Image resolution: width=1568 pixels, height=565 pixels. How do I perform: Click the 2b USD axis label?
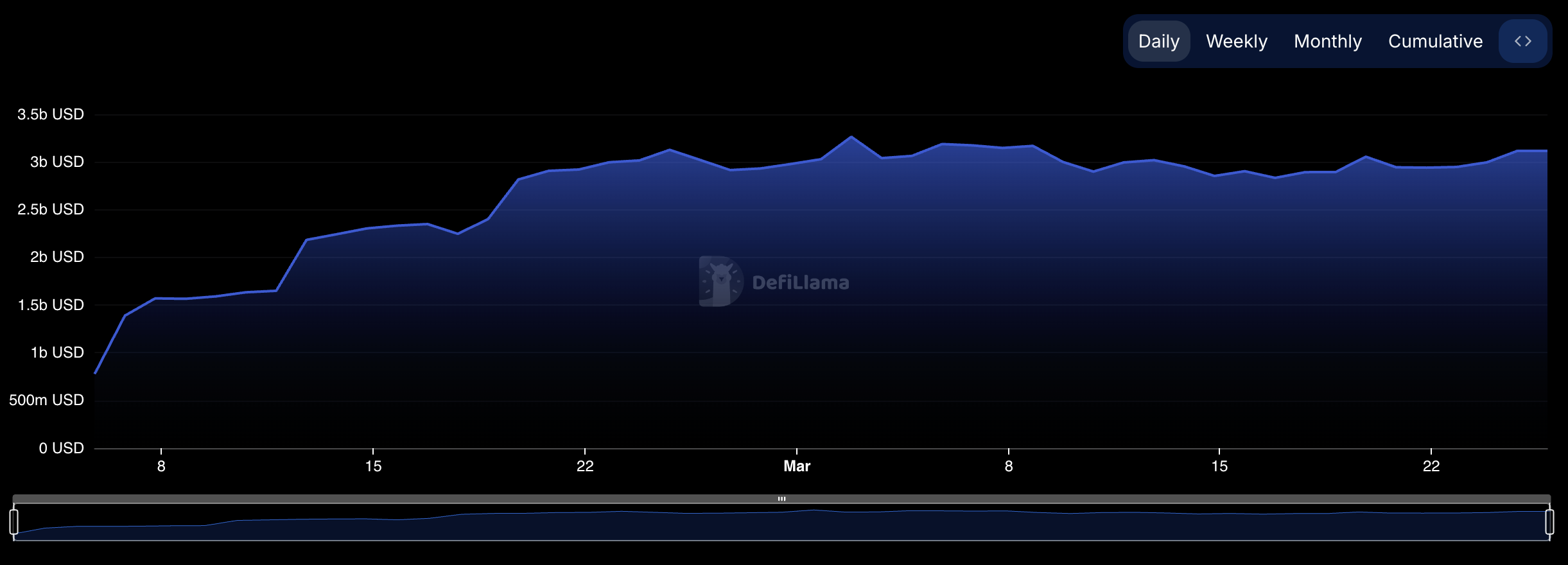(57, 257)
